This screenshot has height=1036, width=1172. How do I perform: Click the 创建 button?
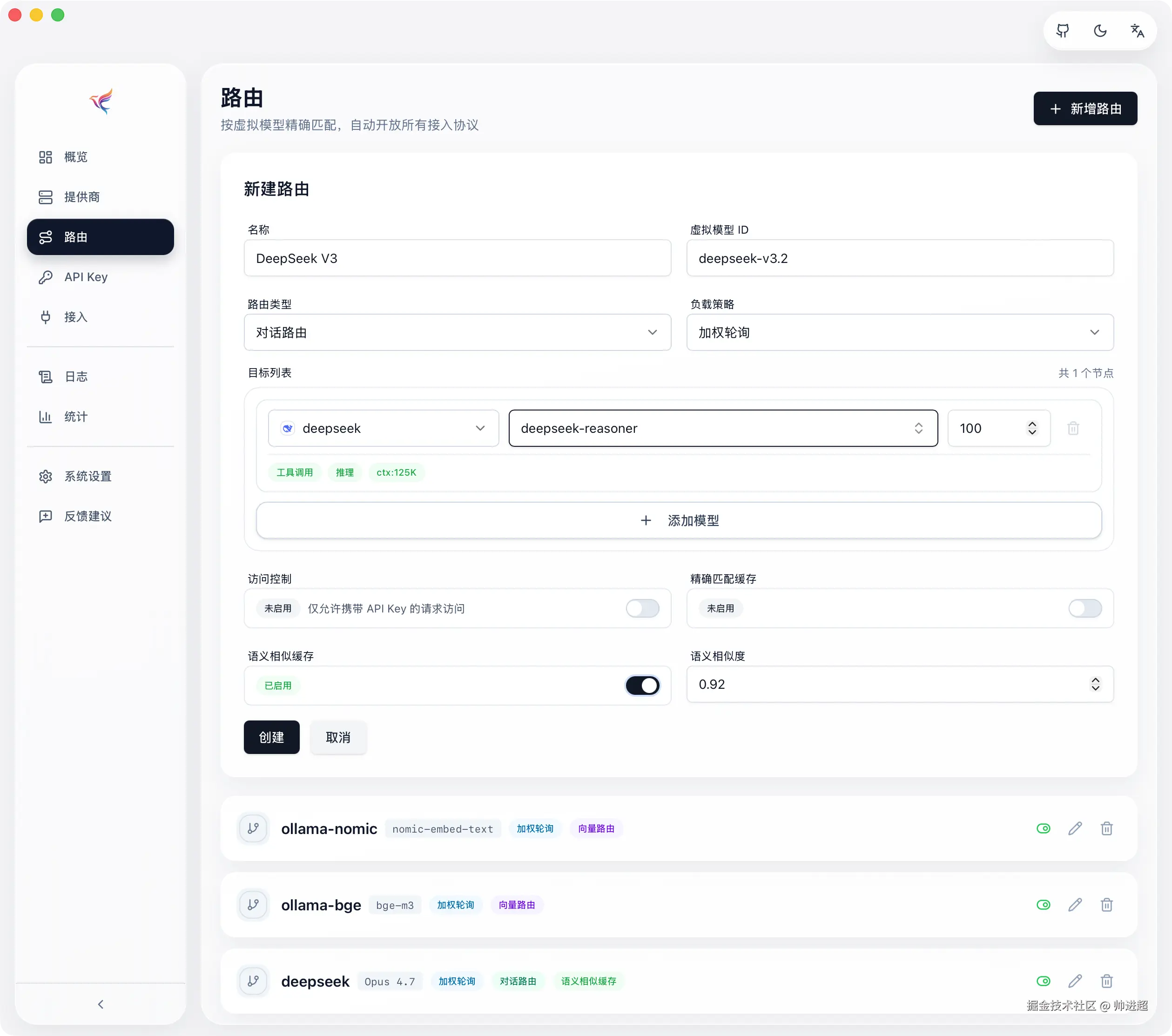coord(271,737)
